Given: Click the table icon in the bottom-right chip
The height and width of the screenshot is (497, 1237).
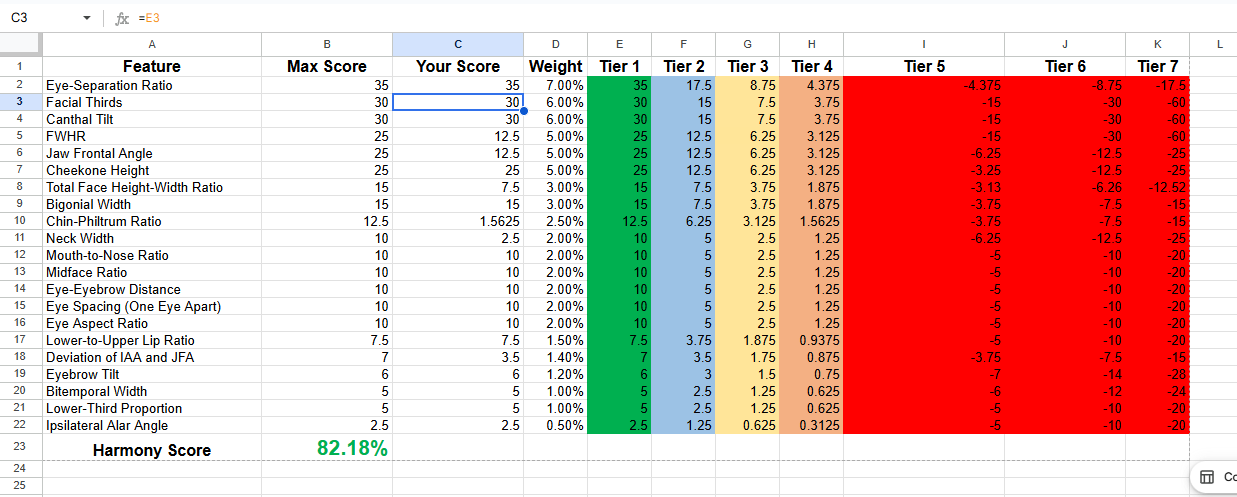Looking at the screenshot, I should tap(1207, 477).
